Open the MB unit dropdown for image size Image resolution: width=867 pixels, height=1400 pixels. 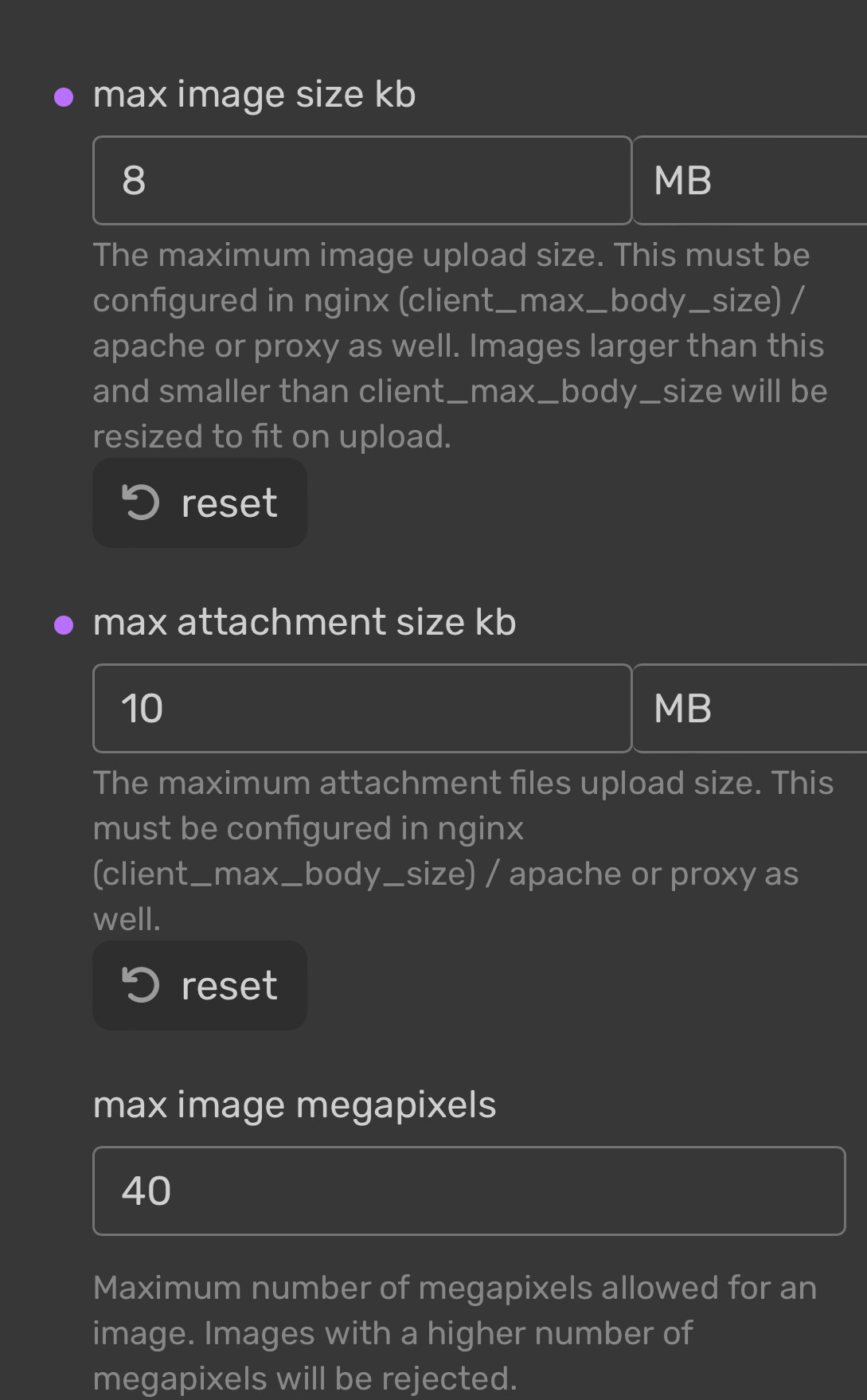(x=749, y=181)
